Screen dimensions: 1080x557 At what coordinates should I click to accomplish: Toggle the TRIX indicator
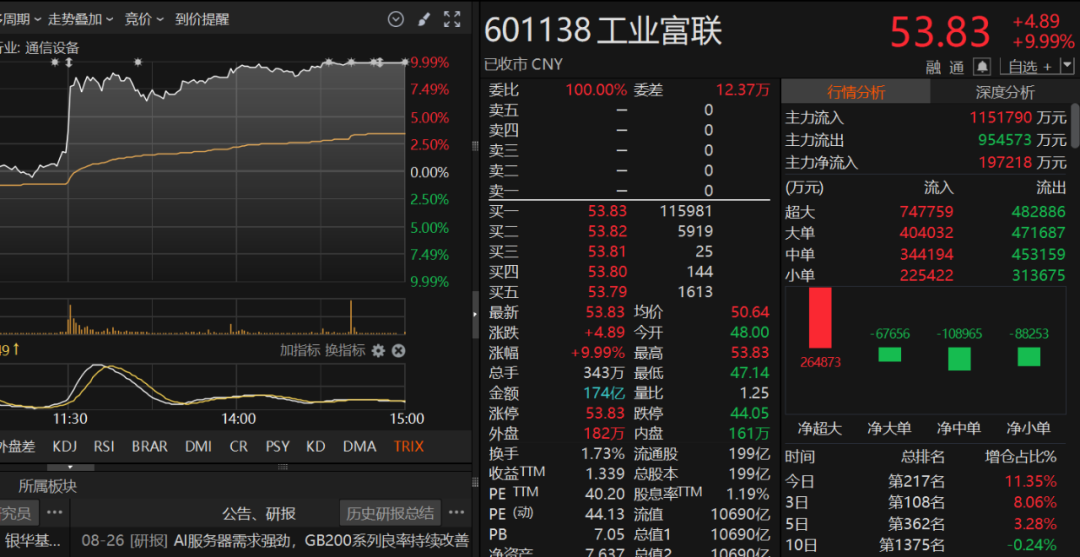pyautogui.click(x=408, y=446)
